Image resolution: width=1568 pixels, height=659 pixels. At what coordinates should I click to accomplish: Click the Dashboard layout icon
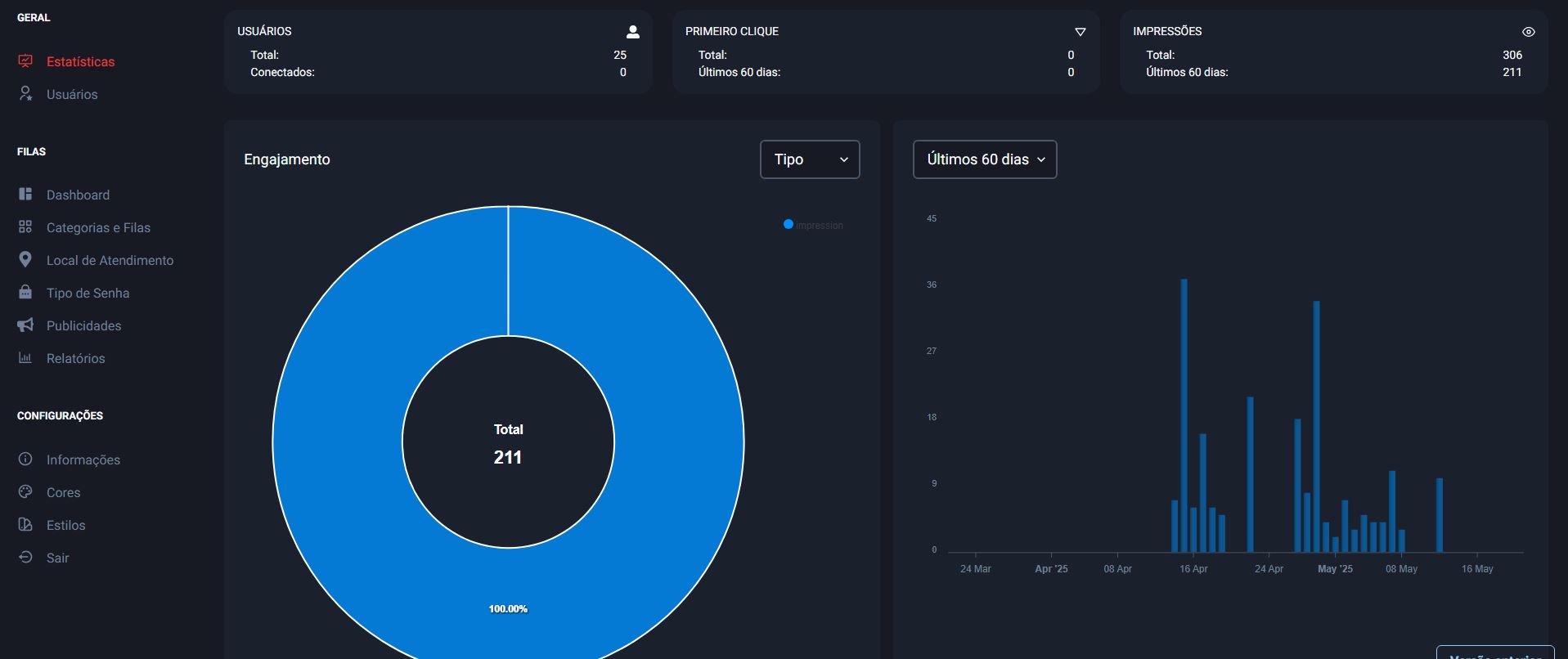[x=25, y=195]
